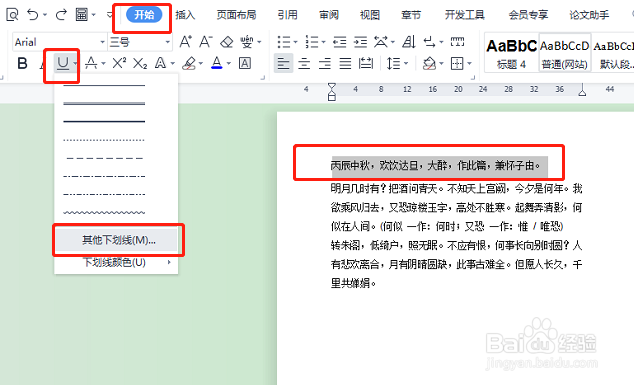Open print preview from quick access toolbar
Viewport: 634px width, 385px height.
12,15
